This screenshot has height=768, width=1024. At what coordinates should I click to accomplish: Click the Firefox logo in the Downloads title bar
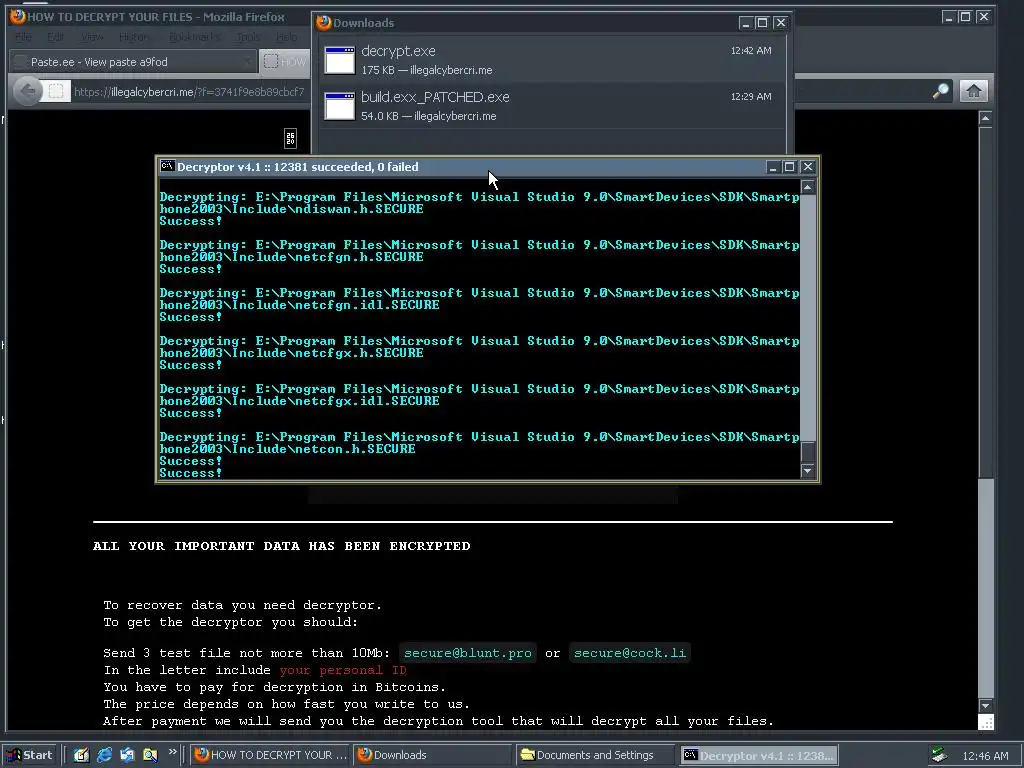click(x=323, y=23)
